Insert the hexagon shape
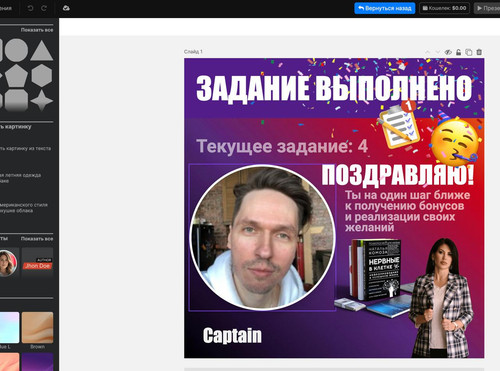500x371 pixels. [x=42, y=76]
